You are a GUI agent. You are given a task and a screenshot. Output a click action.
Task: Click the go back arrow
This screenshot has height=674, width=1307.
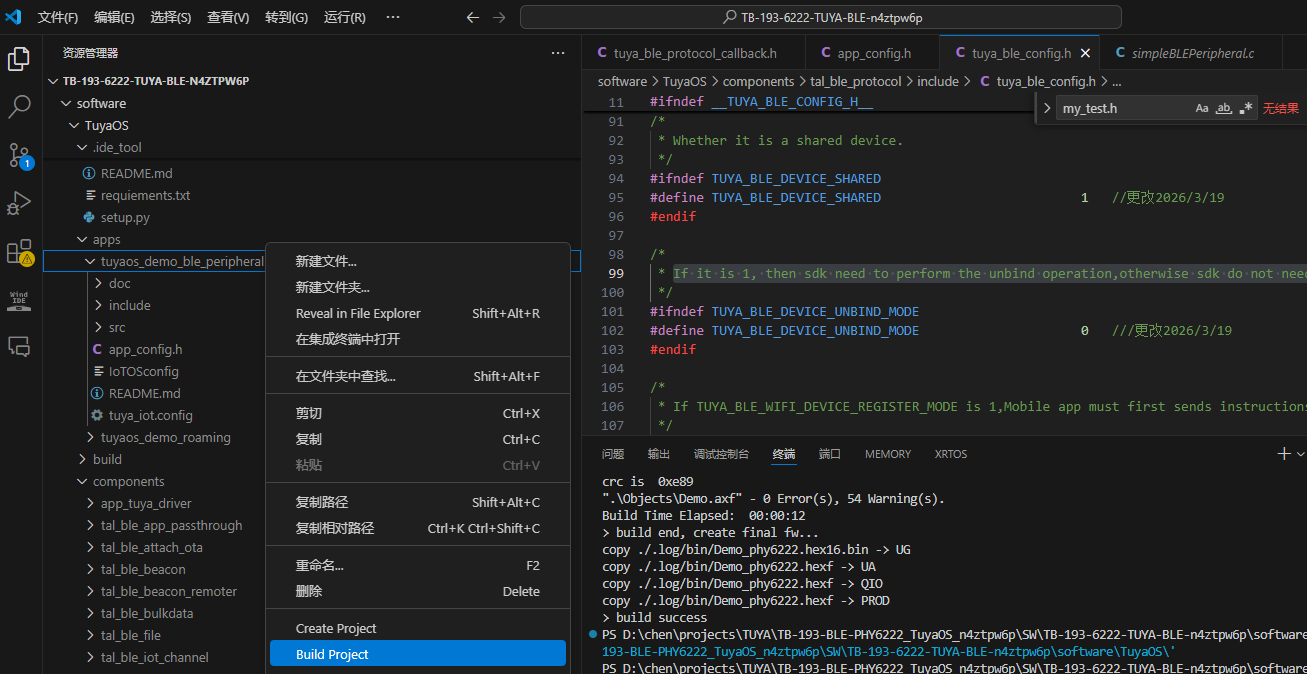pos(473,18)
